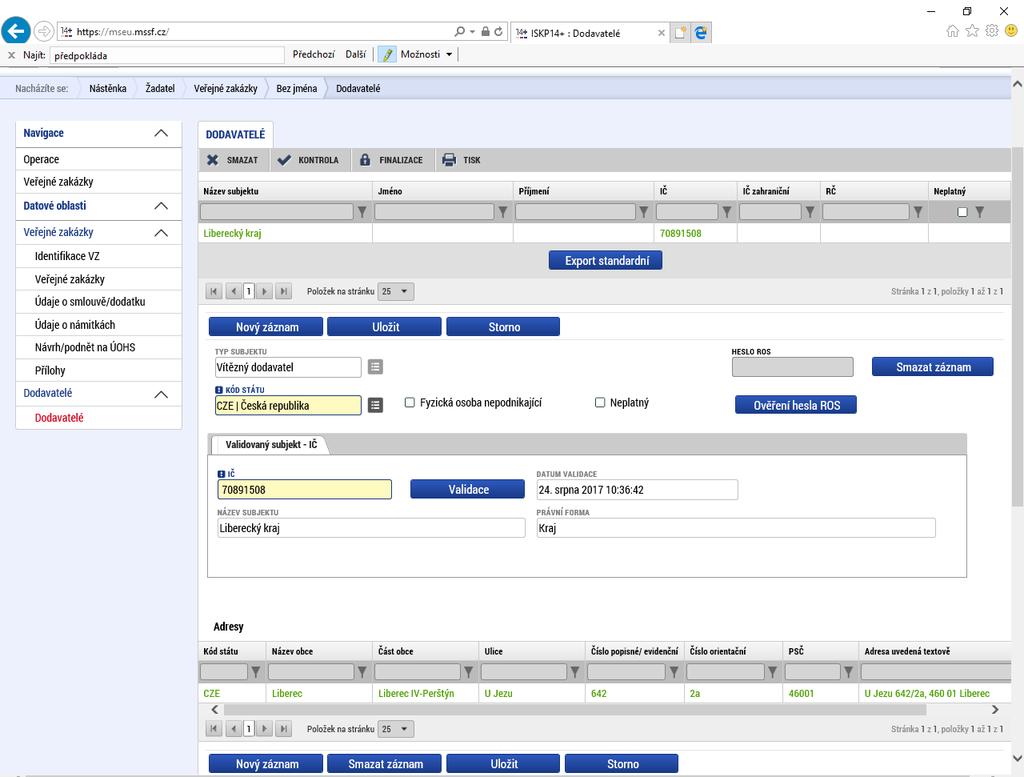Collapse Veřejné zakázky sidebar group
Image resolution: width=1024 pixels, height=777 pixels.
(161, 233)
